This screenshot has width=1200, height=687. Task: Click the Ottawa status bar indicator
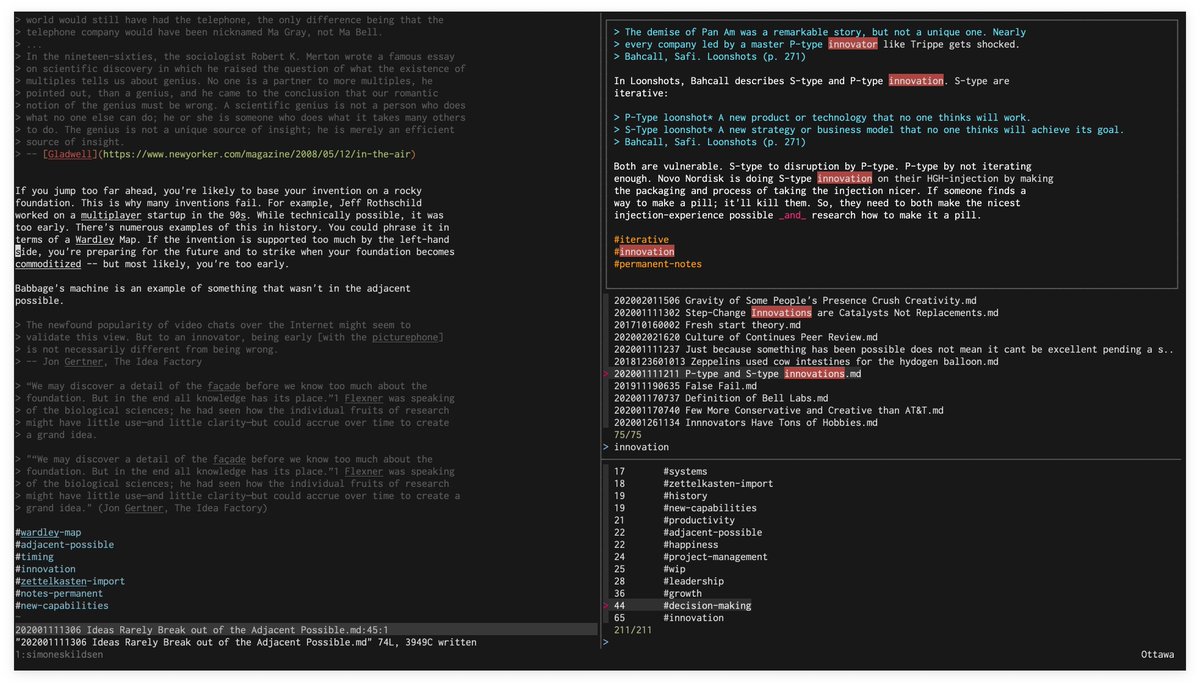tap(1156, 654)
